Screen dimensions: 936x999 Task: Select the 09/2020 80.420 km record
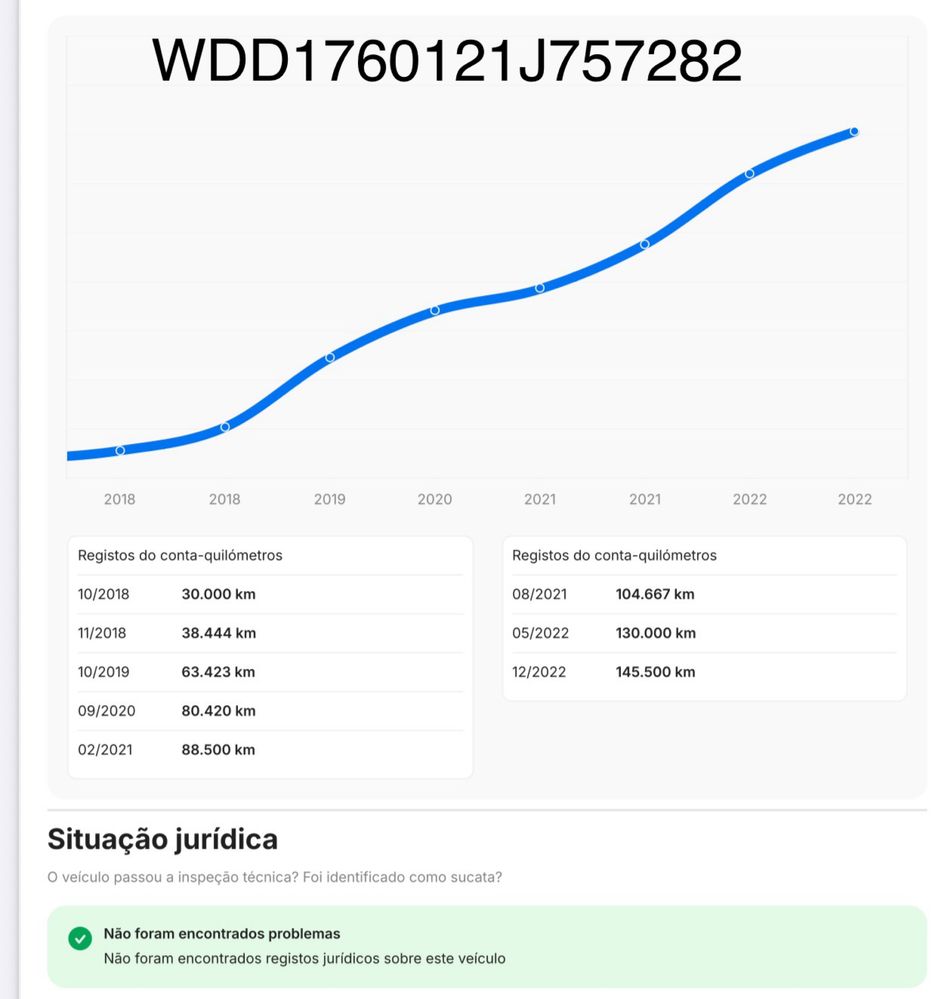point(270,711)
